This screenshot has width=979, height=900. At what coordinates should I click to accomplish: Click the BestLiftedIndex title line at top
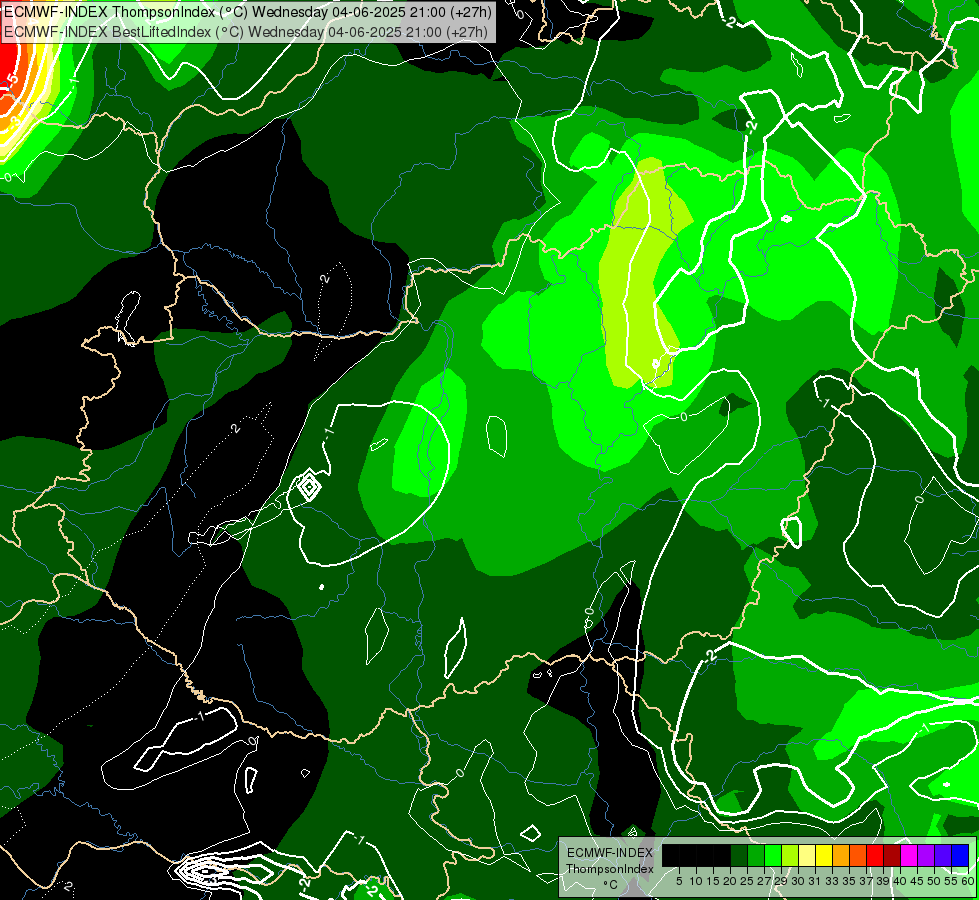click(x=245, y=31)
